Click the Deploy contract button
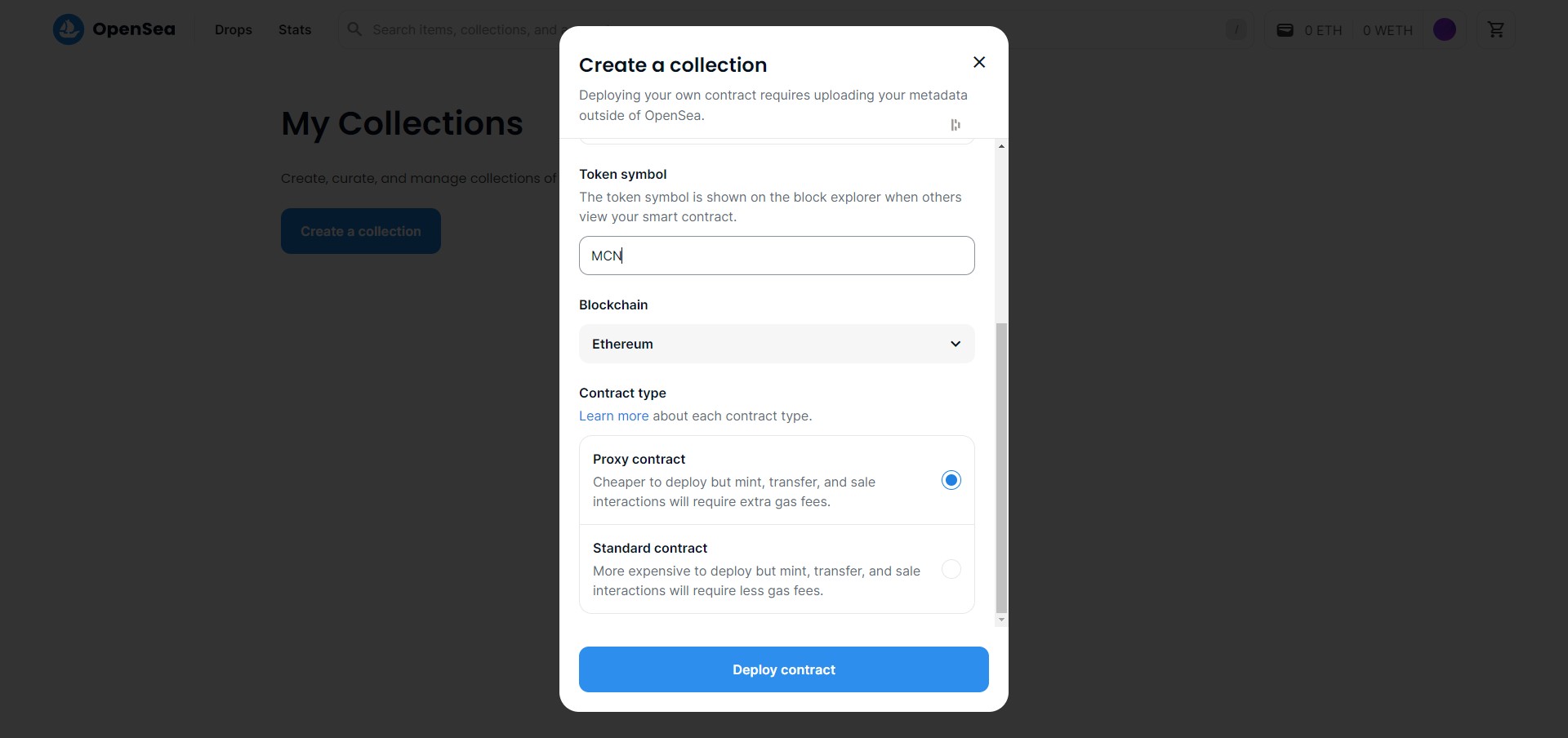This screenshot has width=1568, height=738. coord(784,669)
